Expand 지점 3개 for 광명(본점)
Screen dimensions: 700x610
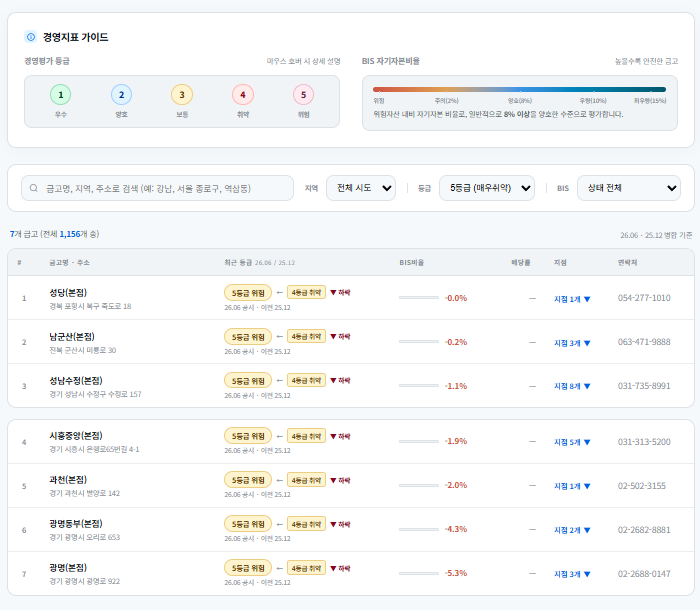click(572, 574)
